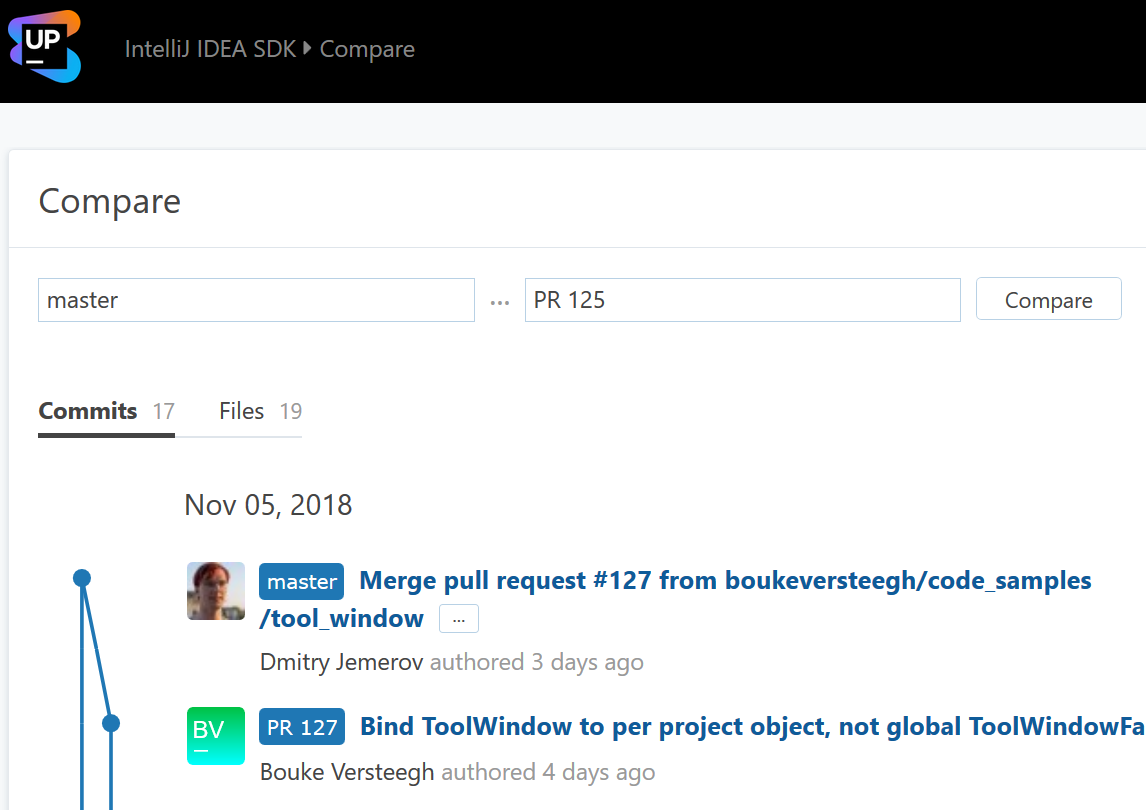This screenshot has width=1146, height=810.
Task: Click the master branch input field
Action: [256, 300]
